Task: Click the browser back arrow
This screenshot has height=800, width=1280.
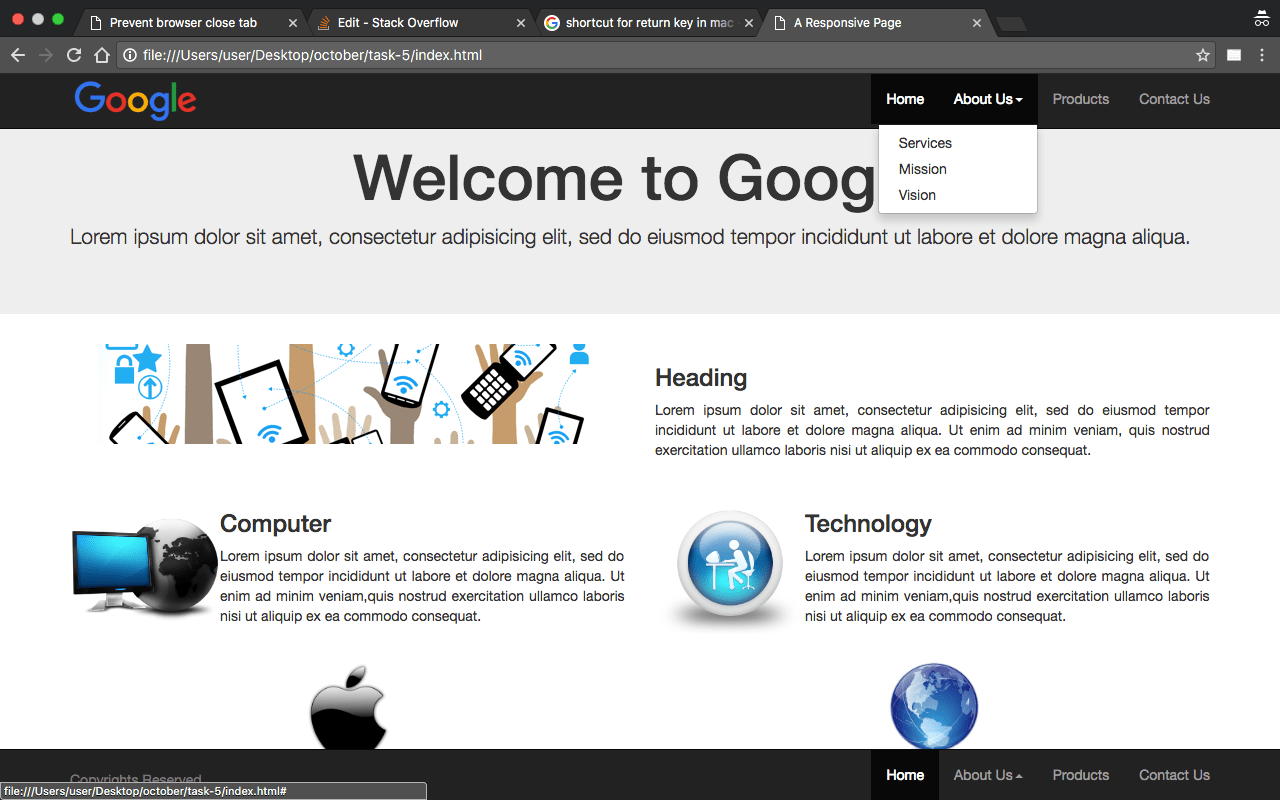Action: click(17, 55)
